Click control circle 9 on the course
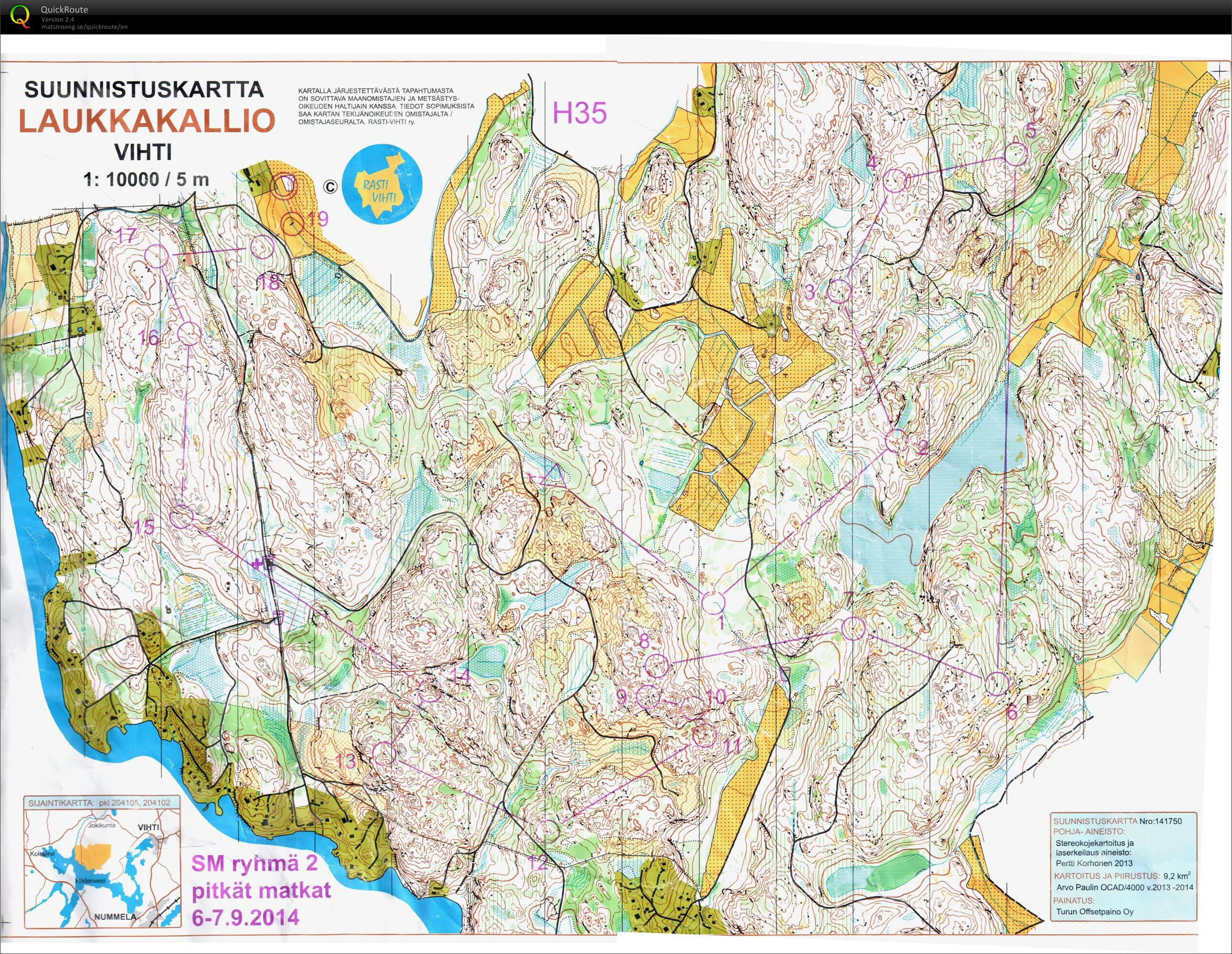1232x954 pixels. [647, 697]
